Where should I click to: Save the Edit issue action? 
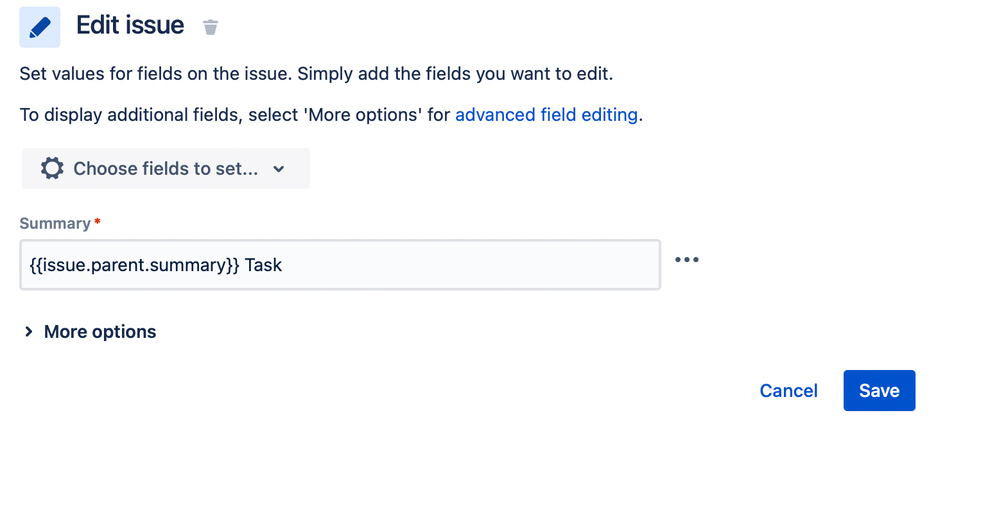(879, 390)
